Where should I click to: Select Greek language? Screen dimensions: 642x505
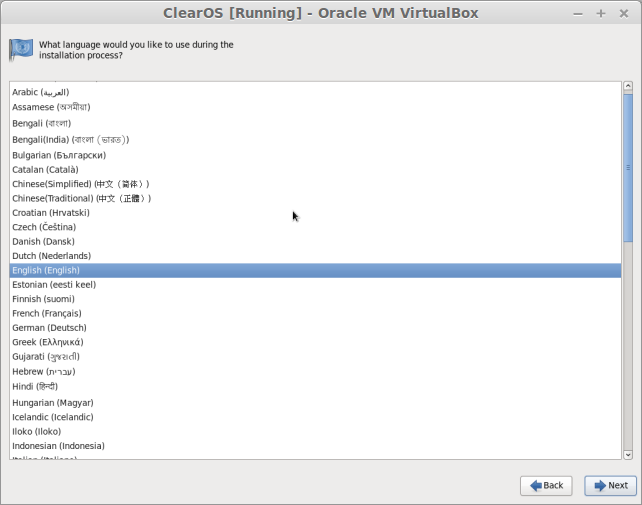[x=315, y=342]
